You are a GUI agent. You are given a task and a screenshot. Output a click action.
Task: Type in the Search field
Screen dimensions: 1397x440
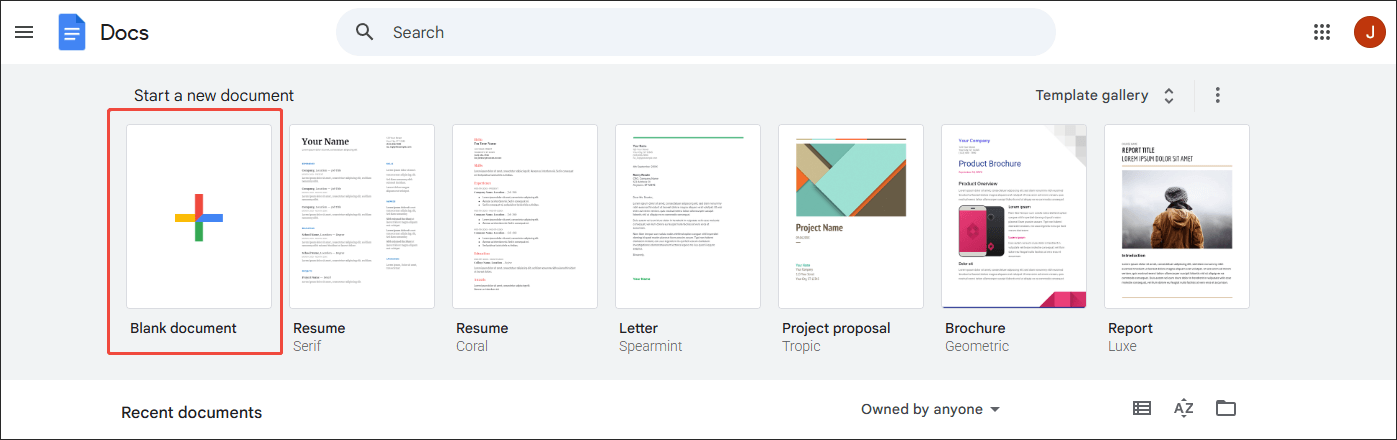696,32
